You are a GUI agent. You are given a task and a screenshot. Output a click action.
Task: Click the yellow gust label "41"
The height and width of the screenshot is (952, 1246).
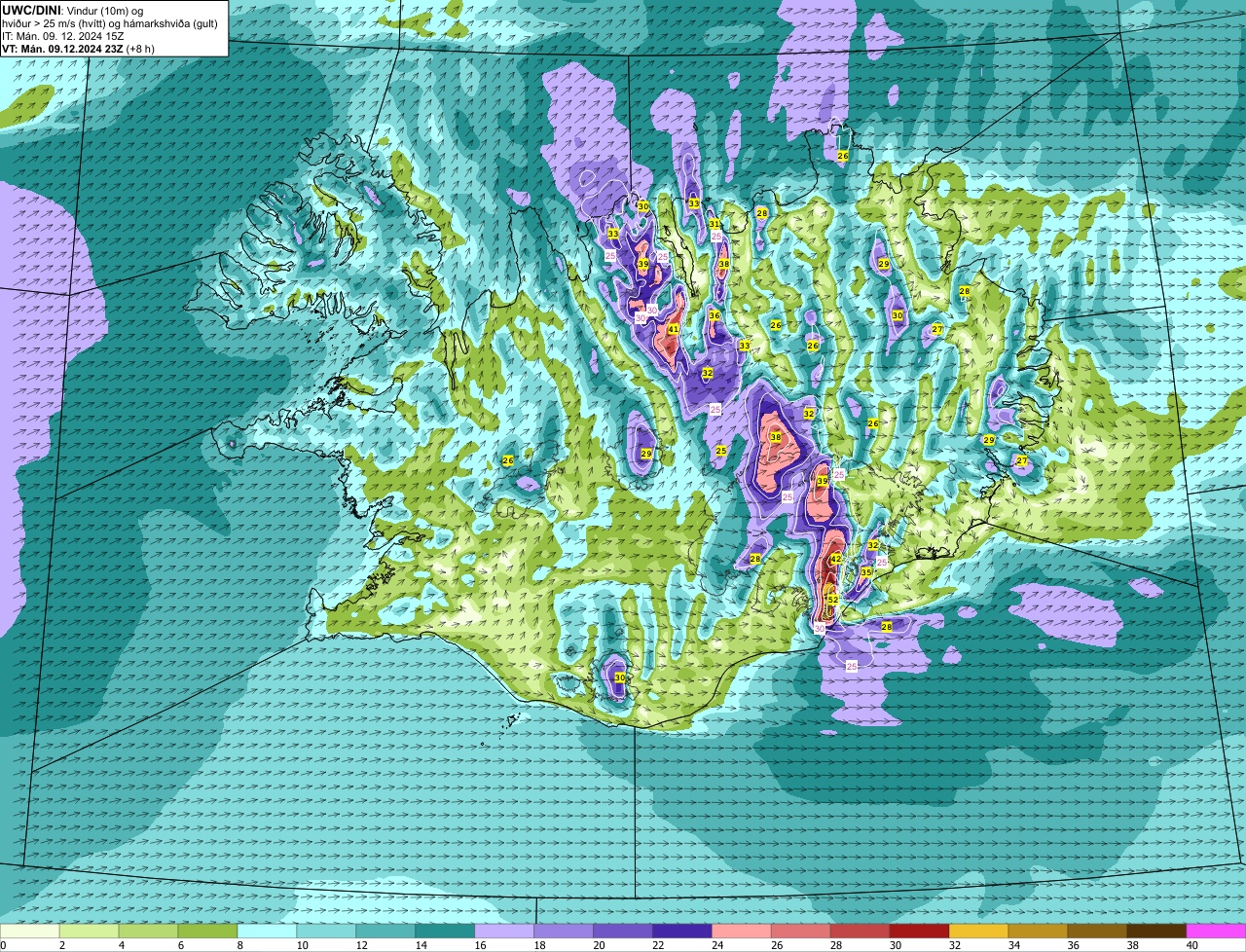pyautogui.click(x=673, y=329)
